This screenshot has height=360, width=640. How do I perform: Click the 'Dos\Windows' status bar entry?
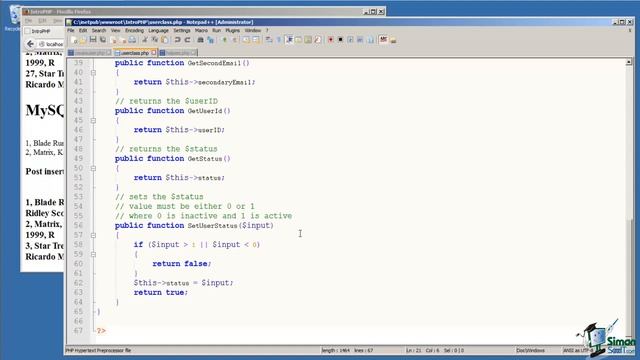530,350
